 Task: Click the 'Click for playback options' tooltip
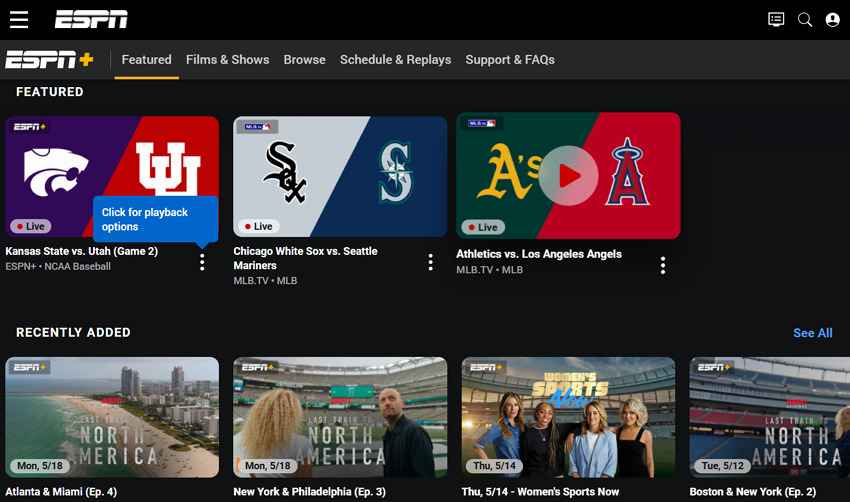[x=155, y=219]
